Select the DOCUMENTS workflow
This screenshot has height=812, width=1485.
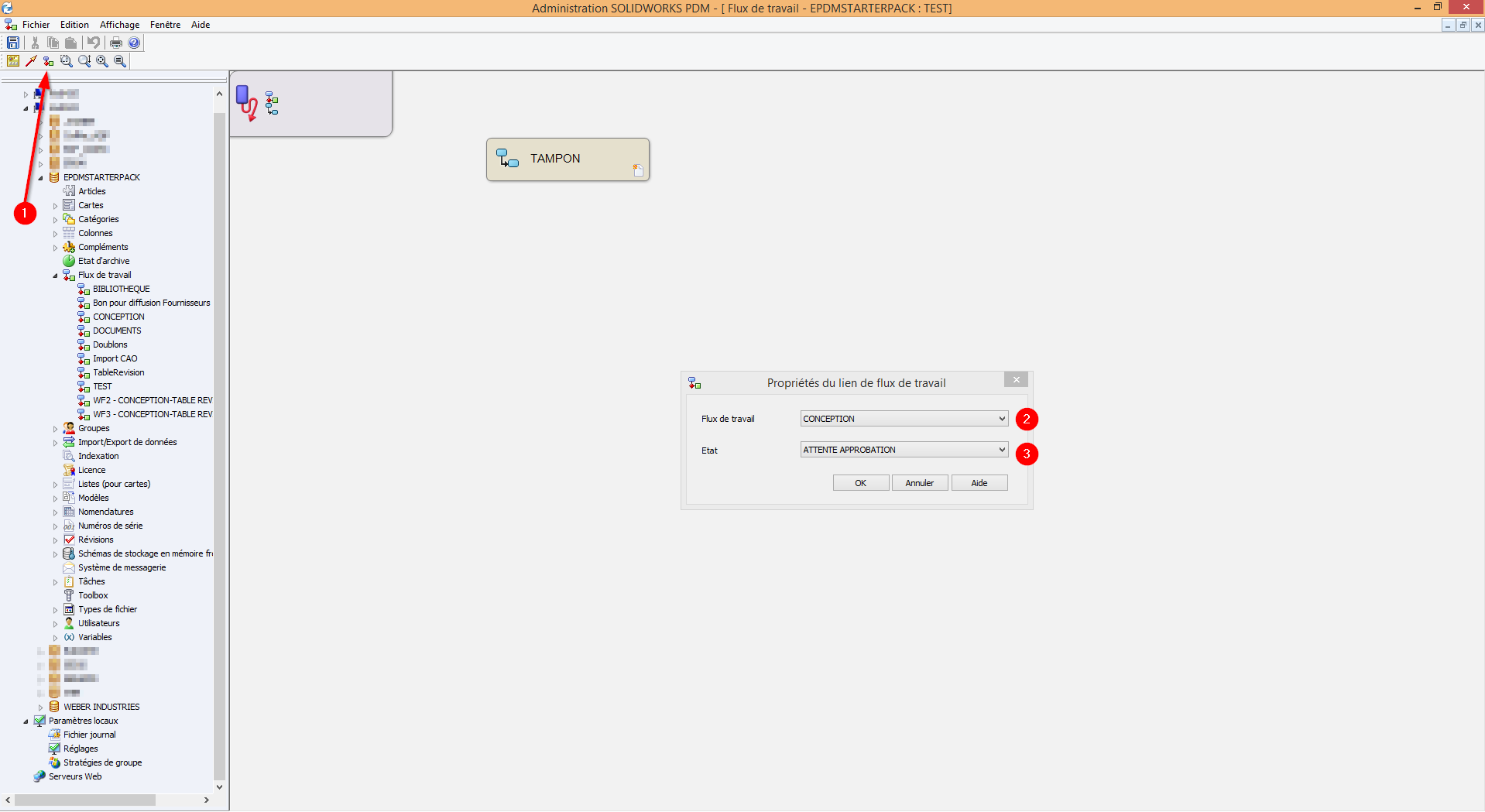point(117,331)
